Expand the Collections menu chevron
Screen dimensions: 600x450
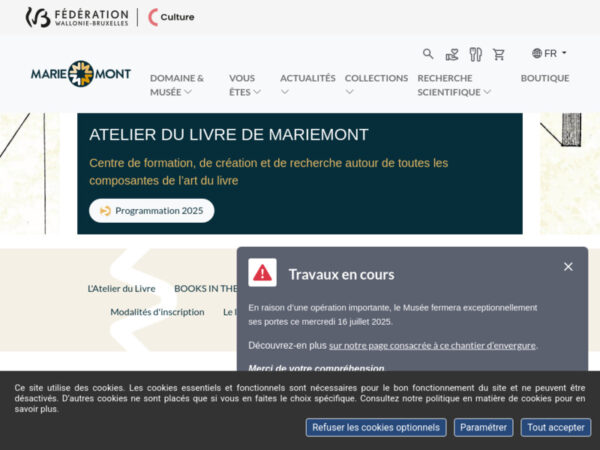point(349,92)
